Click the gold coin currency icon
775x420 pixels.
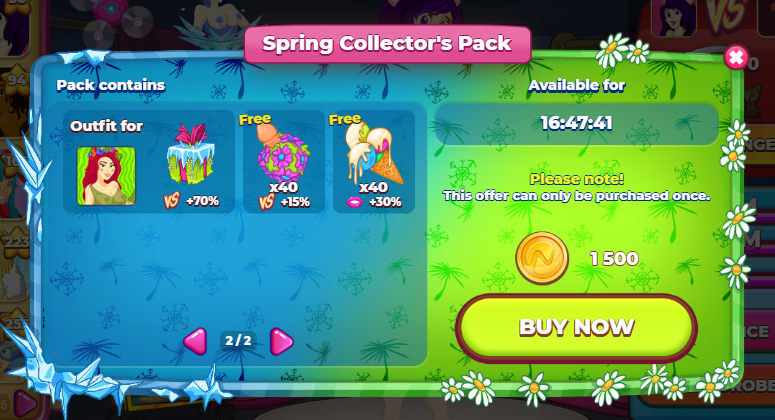click(x=542, y=258)
